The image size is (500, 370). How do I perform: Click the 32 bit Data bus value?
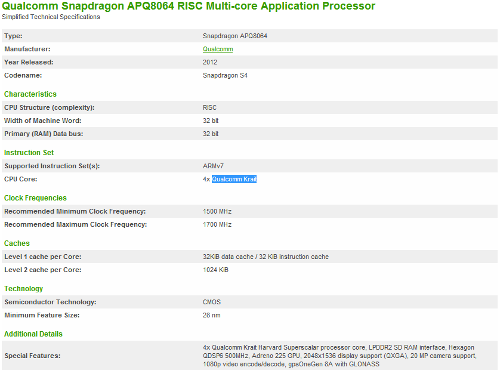point(210,134)
